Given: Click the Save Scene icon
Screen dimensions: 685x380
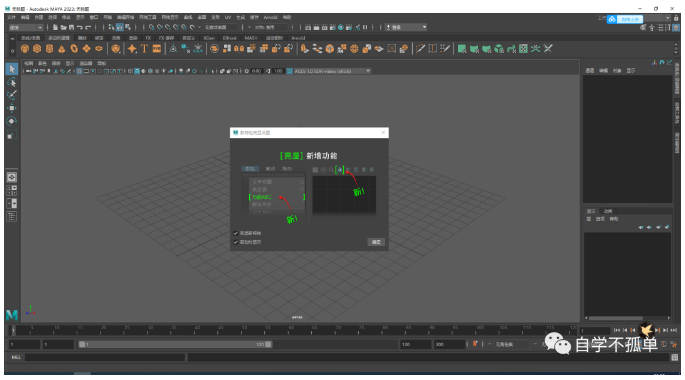Looking at the screenshot, I should 71,27.
